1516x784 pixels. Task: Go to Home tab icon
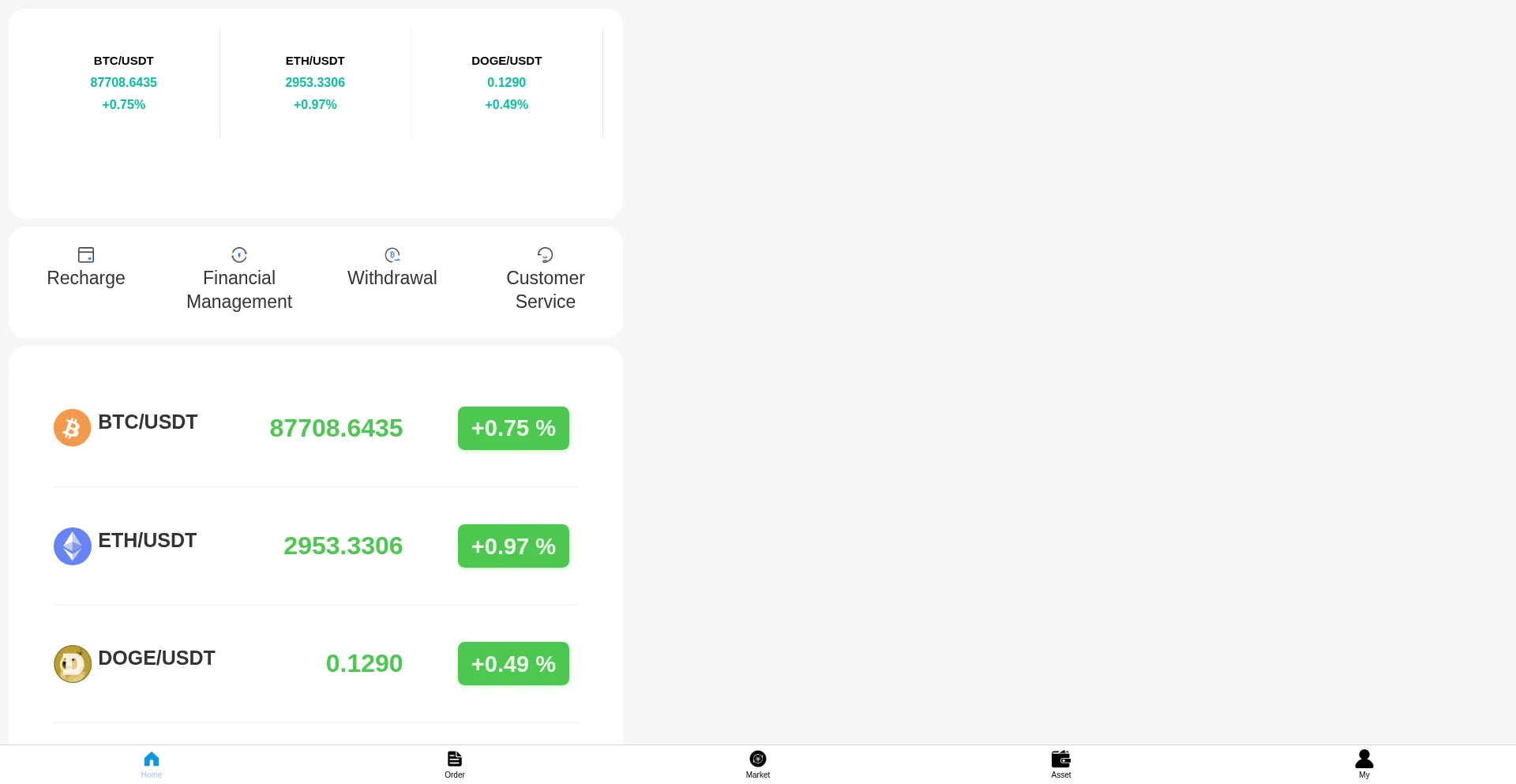point(152,760)
